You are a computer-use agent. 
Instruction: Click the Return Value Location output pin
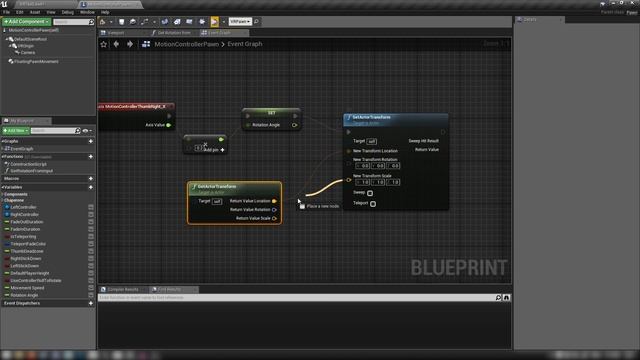coord(274,201)
